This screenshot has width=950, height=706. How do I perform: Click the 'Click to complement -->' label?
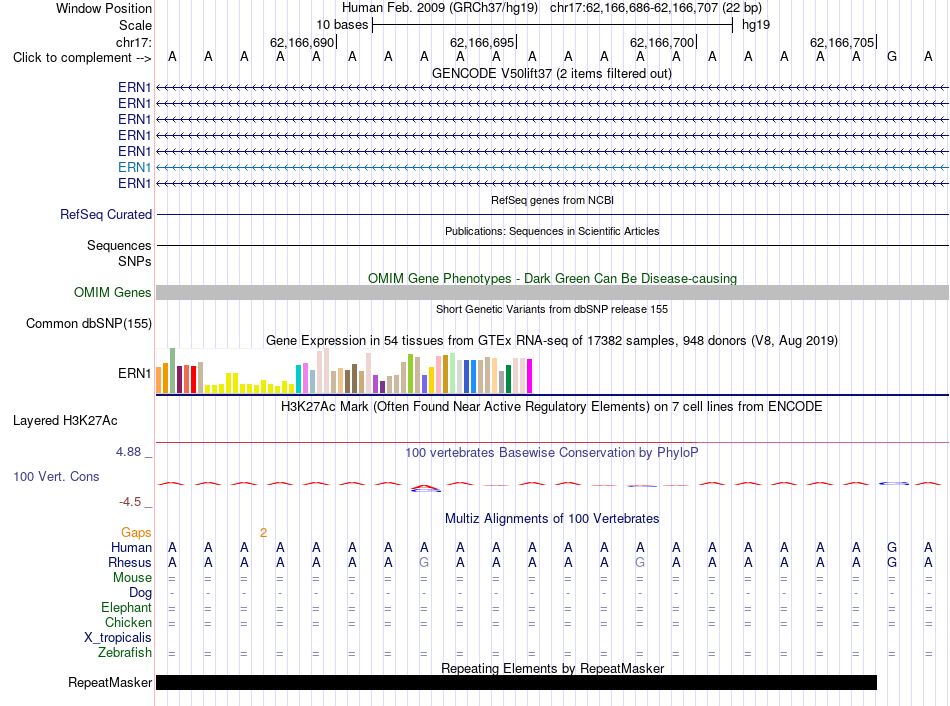[82, 58]
